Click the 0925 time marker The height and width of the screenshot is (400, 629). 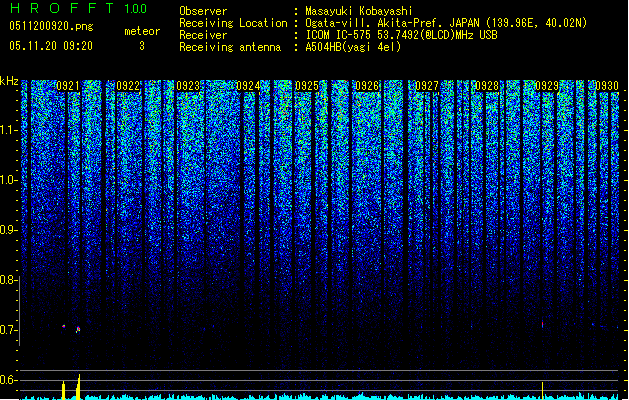(x=307, y=86)
